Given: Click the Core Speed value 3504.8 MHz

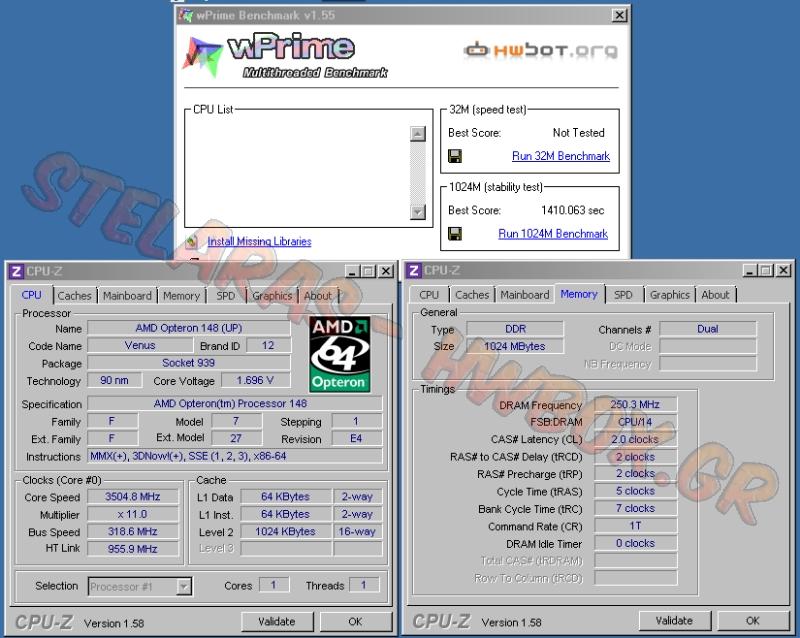Looking at the screenshot, I should coord(133,497).
